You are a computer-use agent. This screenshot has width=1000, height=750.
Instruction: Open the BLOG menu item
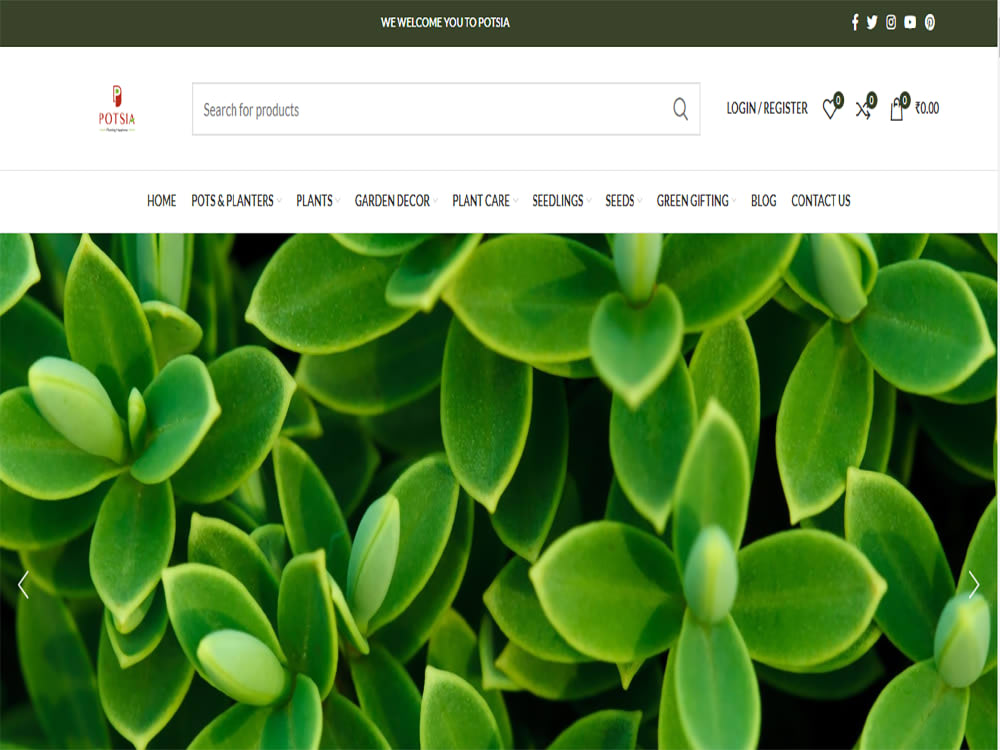[763, 200]
